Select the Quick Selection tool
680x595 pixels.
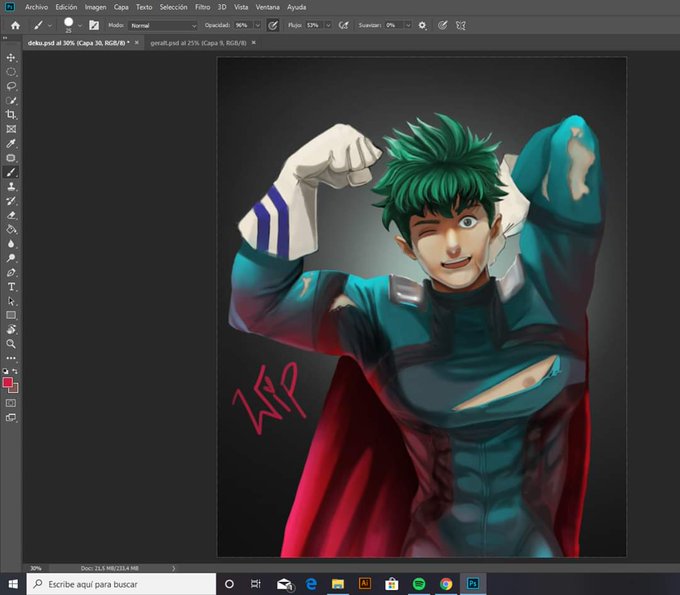[11, 100]
